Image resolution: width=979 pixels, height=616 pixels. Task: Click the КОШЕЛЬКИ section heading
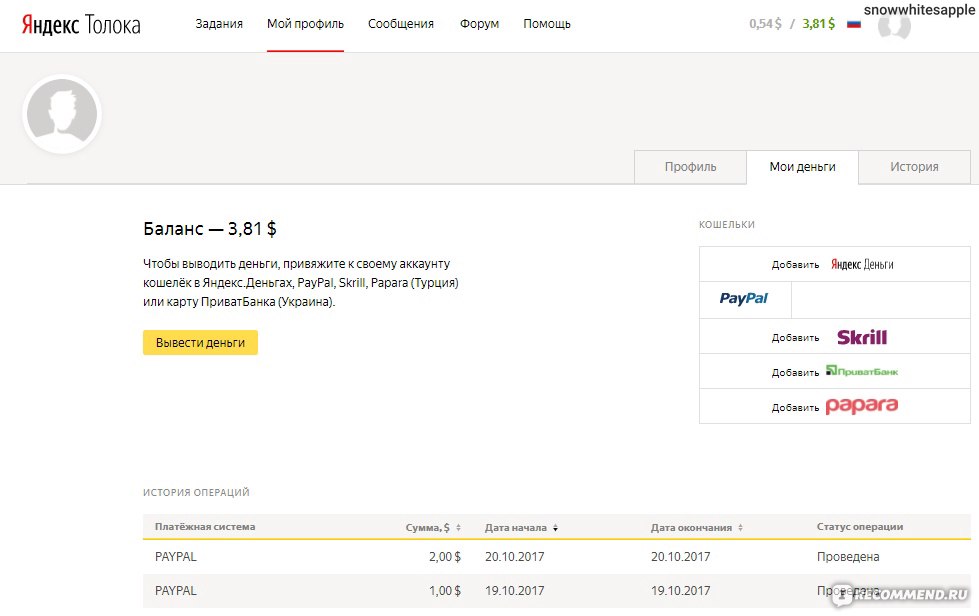click(727, 225)
